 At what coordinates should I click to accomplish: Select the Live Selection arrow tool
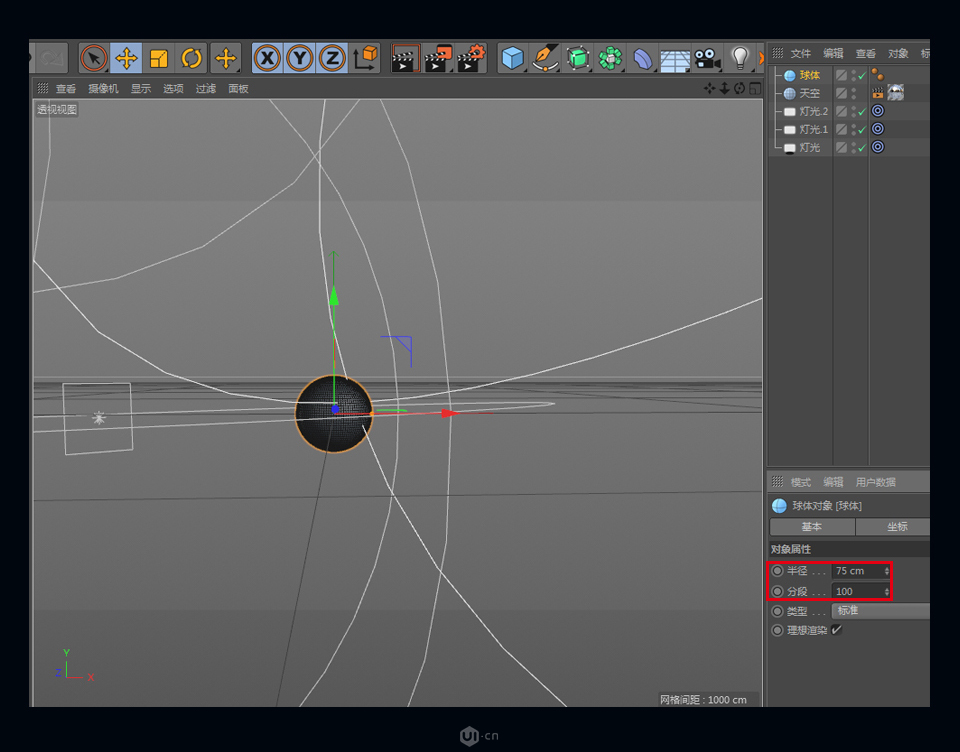point(92,58)
